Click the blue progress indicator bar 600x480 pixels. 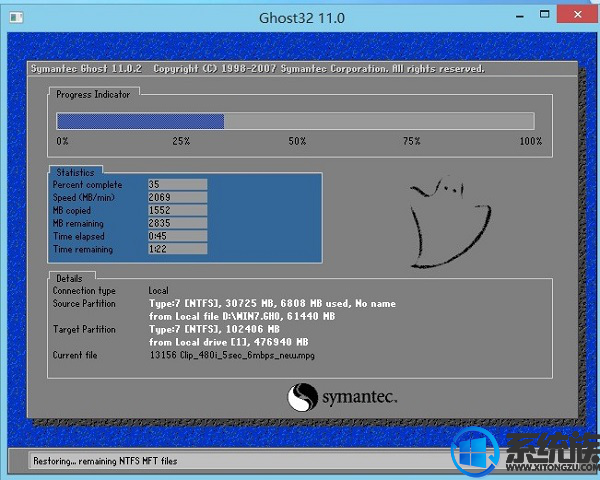point(140,121)
